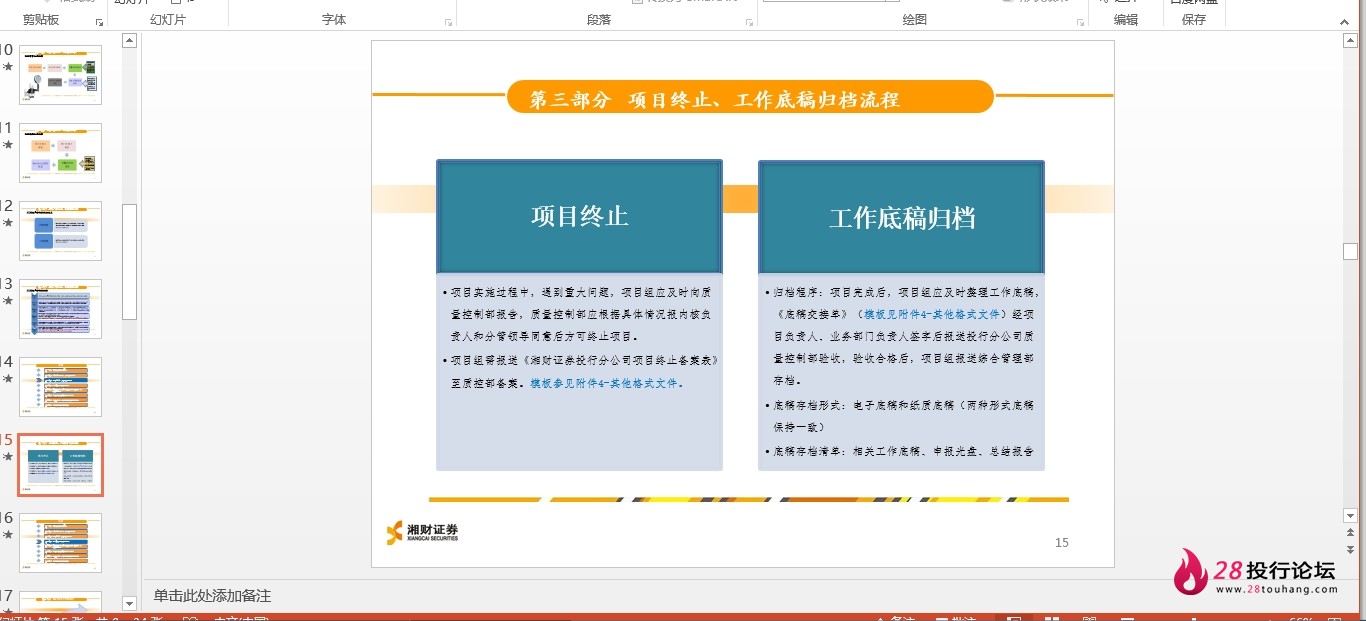Click the notes pane '单击此处添加备注'
The width and height of the screenshot is (1366, 621).
pos(212,596)
